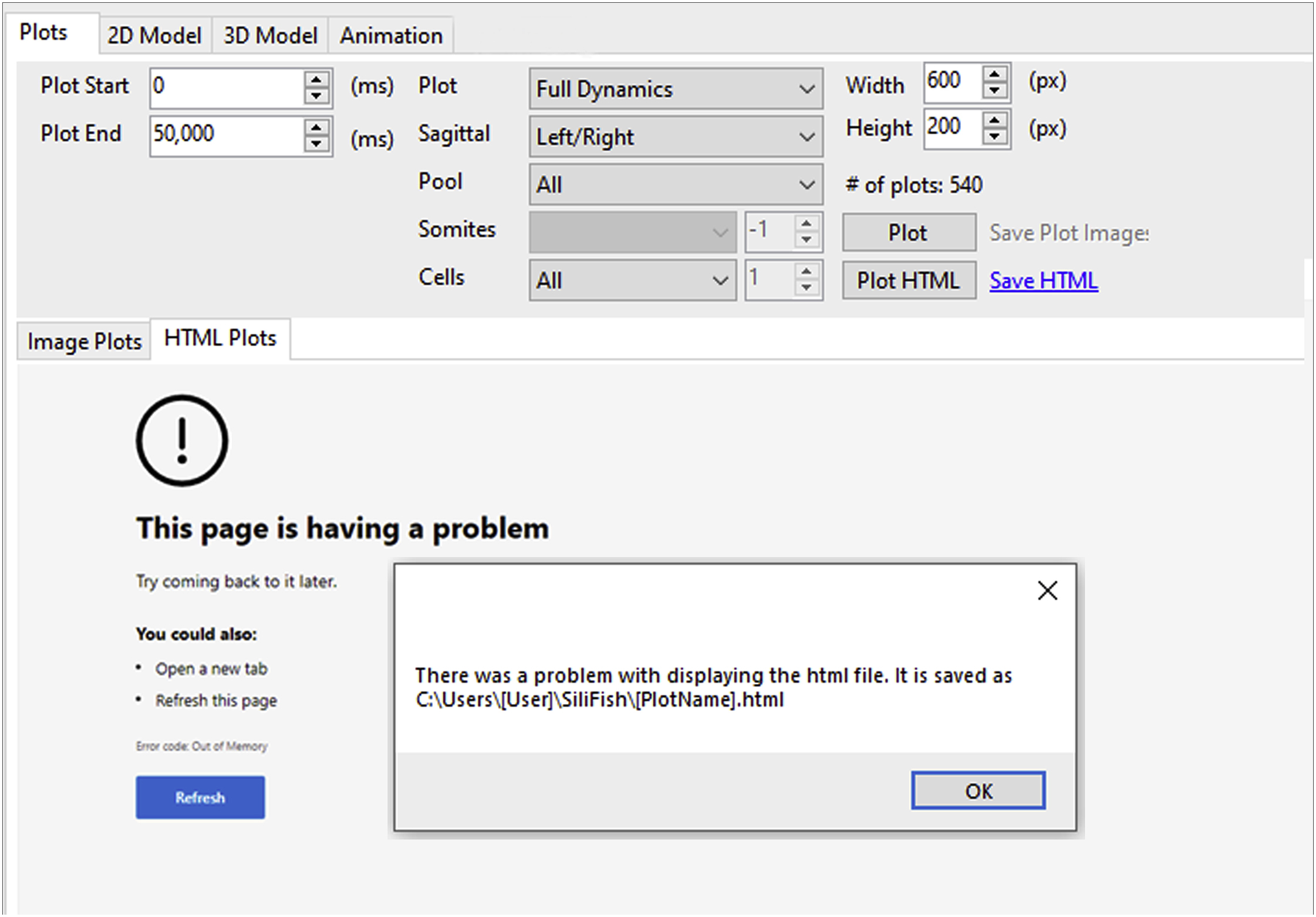1316x917 pixels.
Task: Switch to the 2D Model tab
Action: coord(154,35)
